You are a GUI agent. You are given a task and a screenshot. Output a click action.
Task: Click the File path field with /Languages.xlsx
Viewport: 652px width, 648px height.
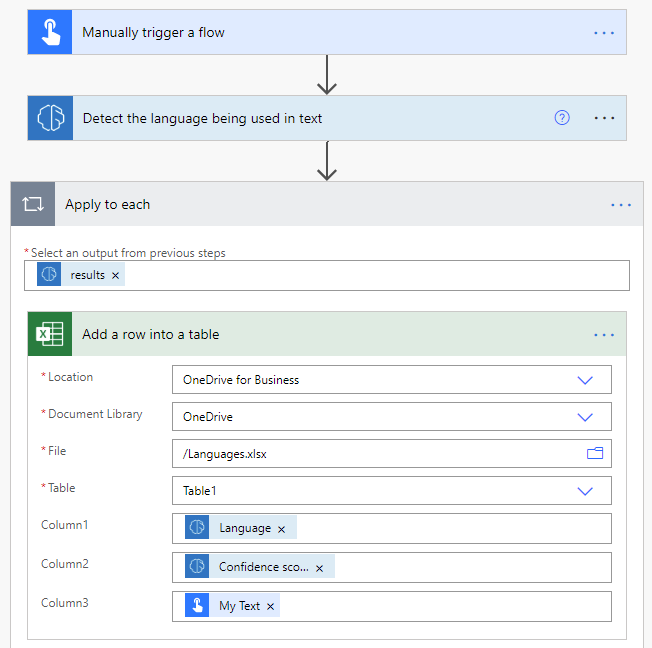392,453
